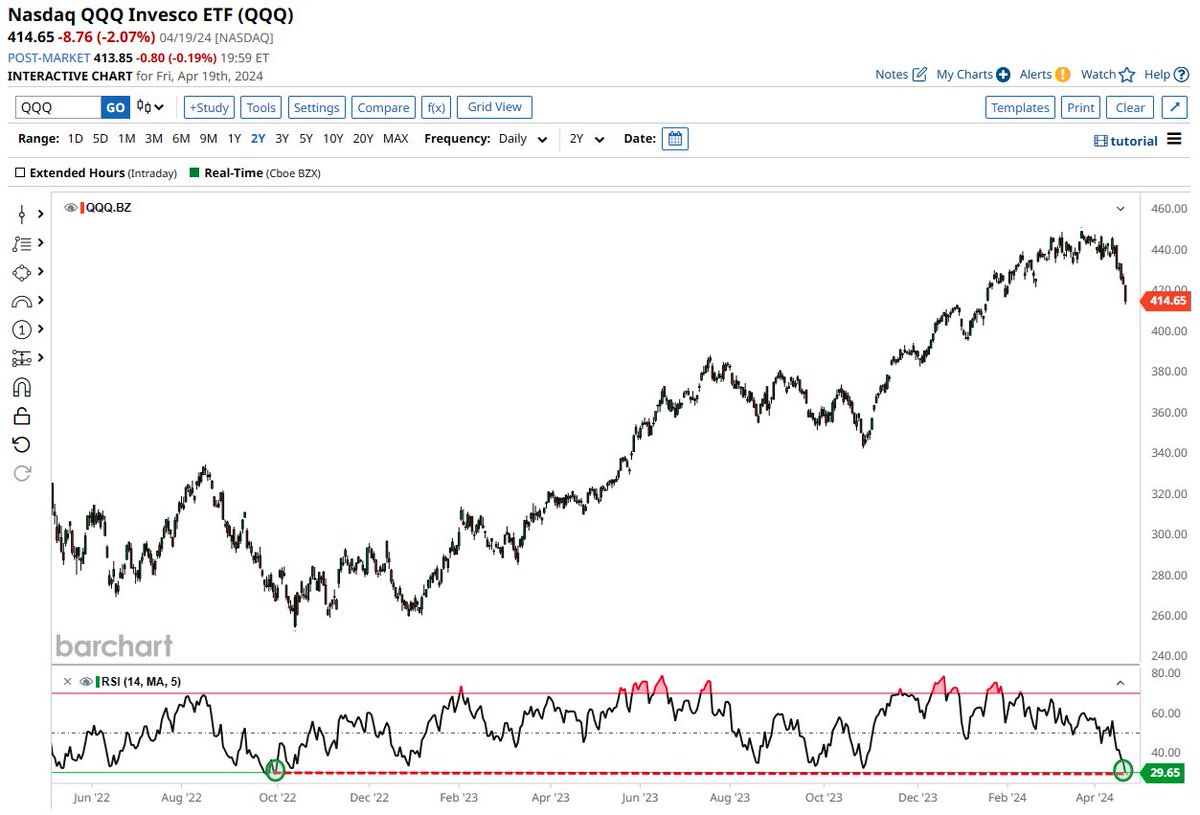Expand the polygon shape tool chevron
Screen dimensions: 1200x815
tap(40, 272)
